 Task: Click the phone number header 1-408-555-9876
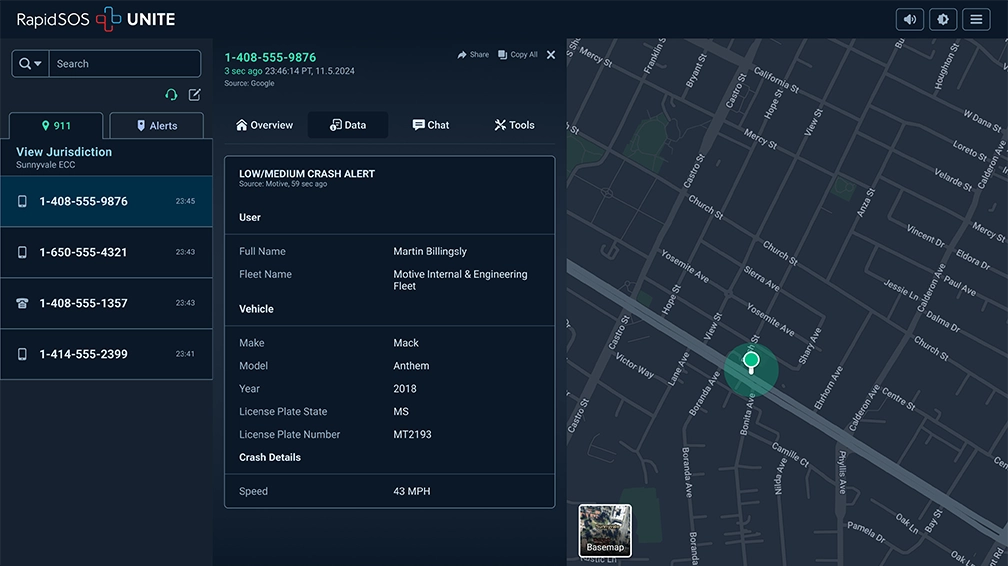coord(270,57)
